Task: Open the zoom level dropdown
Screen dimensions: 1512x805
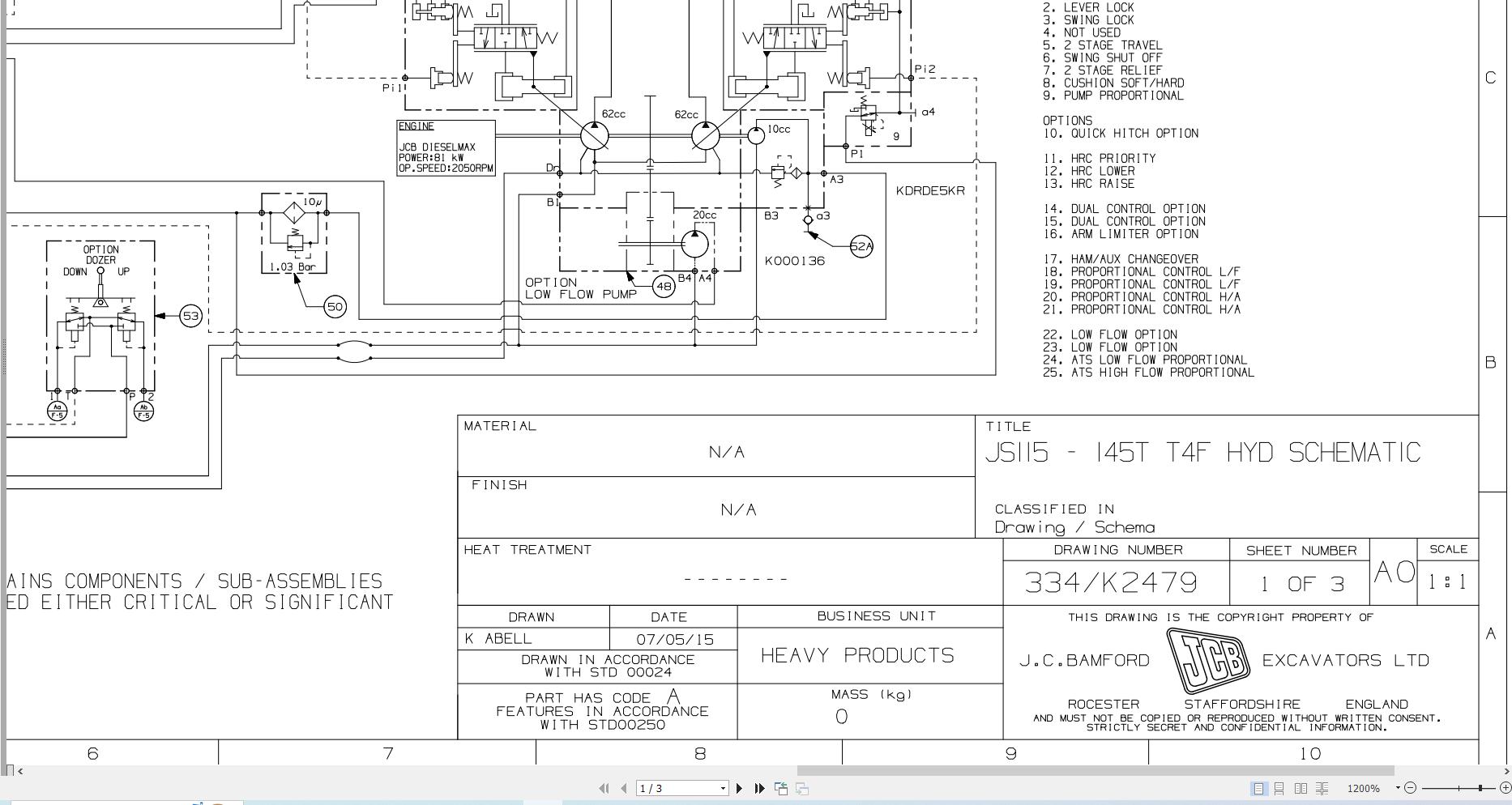Action: (1399, 787)
